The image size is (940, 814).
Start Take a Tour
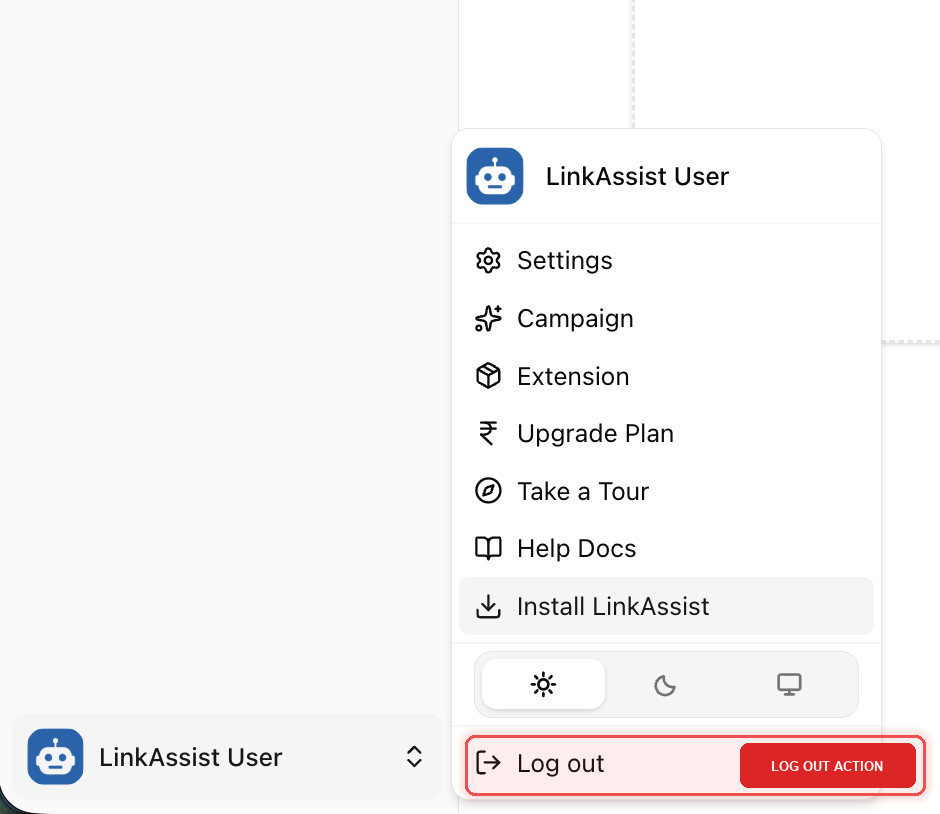(x=666, y=492)
